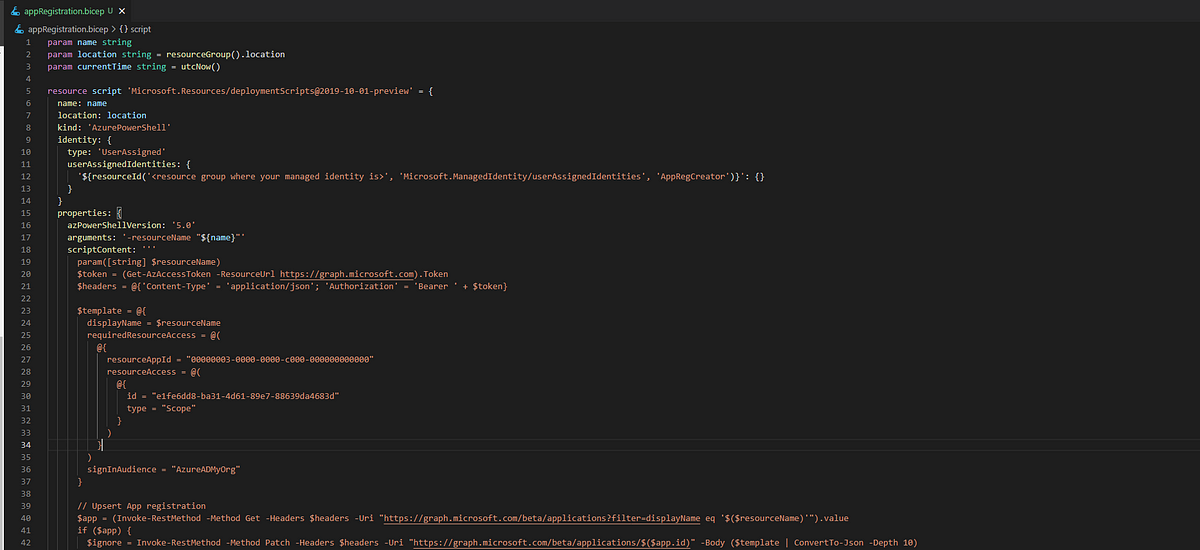Click line number 34 in the gutter
Image resolution: width=1200 pixels, height=550 pixels.
pos(26,444)
